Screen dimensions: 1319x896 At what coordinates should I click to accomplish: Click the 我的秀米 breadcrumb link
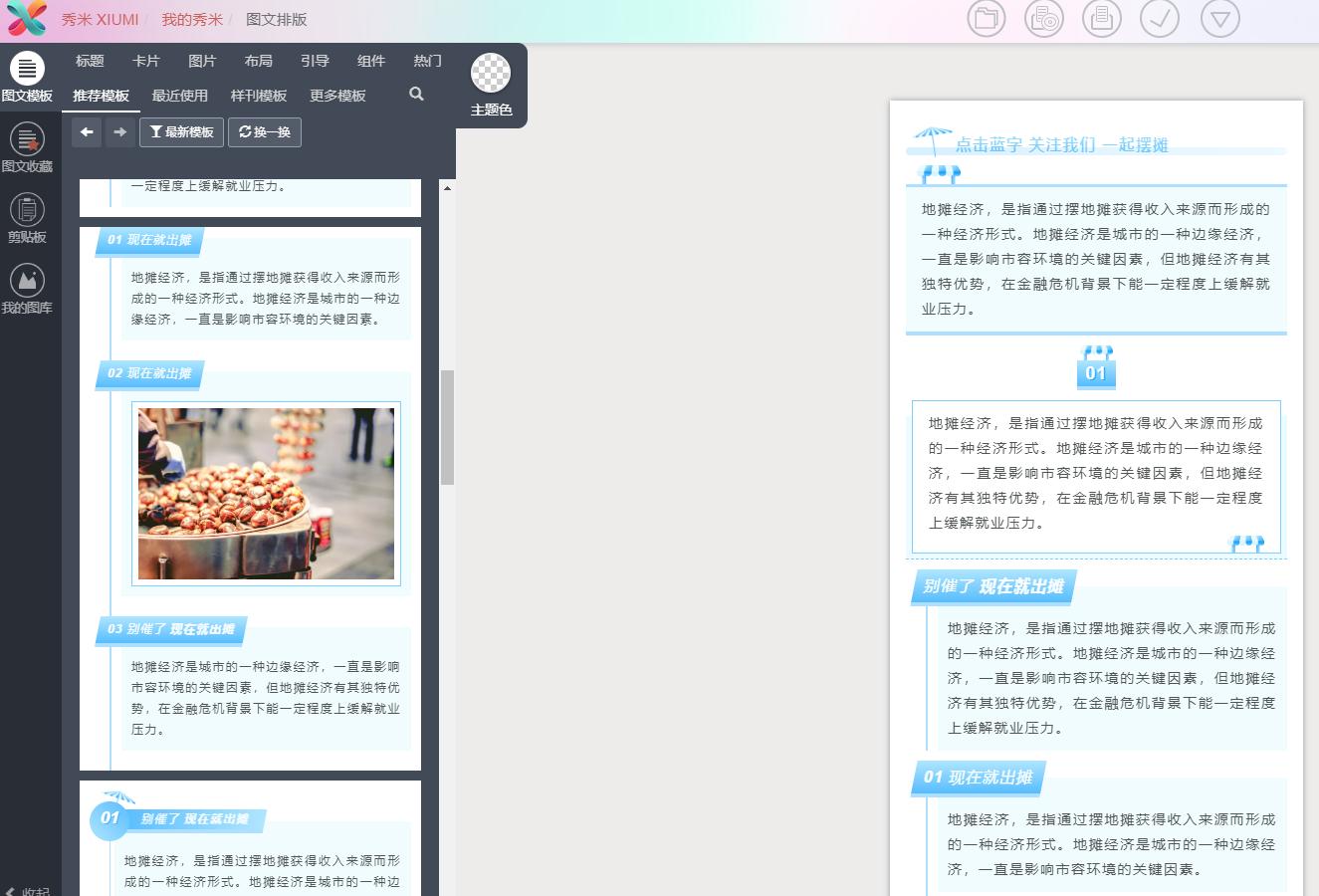(191, 20)
